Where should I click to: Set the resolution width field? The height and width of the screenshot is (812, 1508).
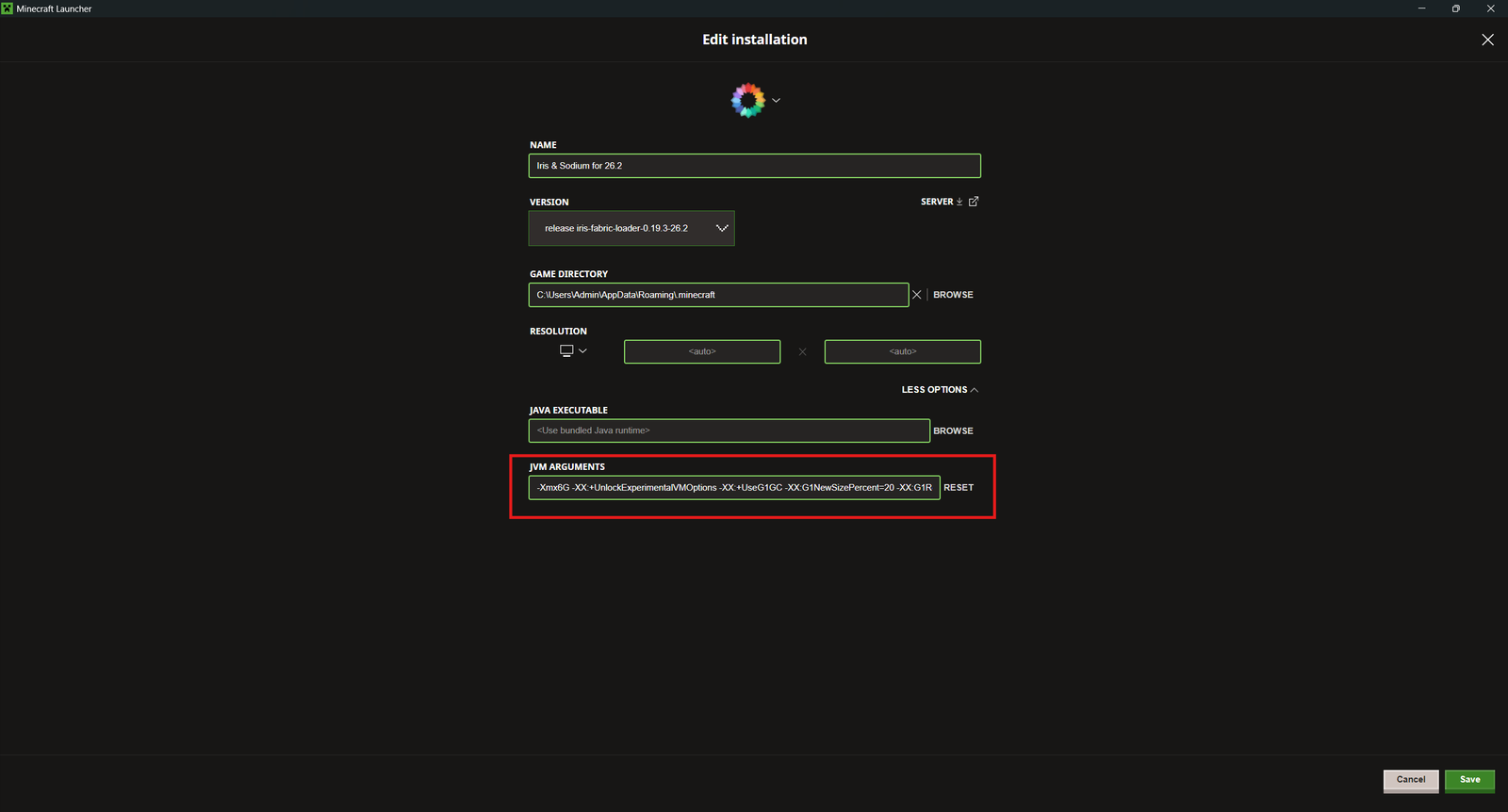pos(702,351)
